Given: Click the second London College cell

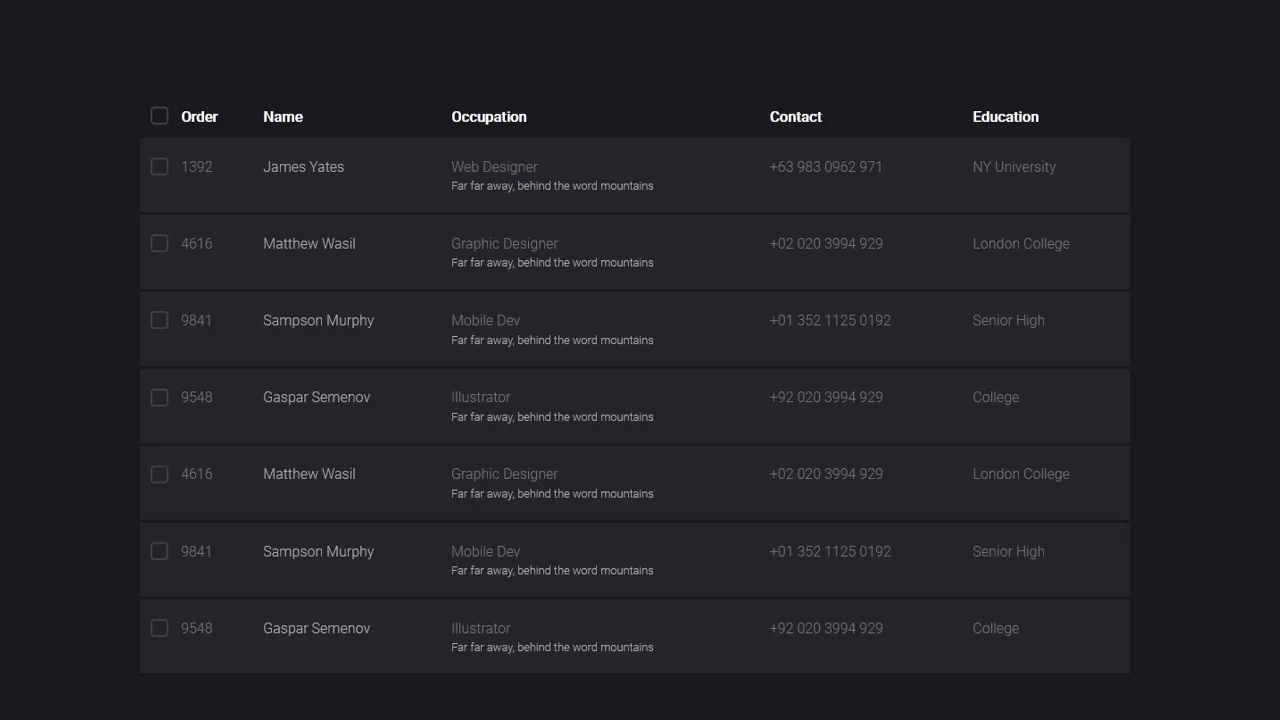Looking at the screenshot, I should point(1021,475).
